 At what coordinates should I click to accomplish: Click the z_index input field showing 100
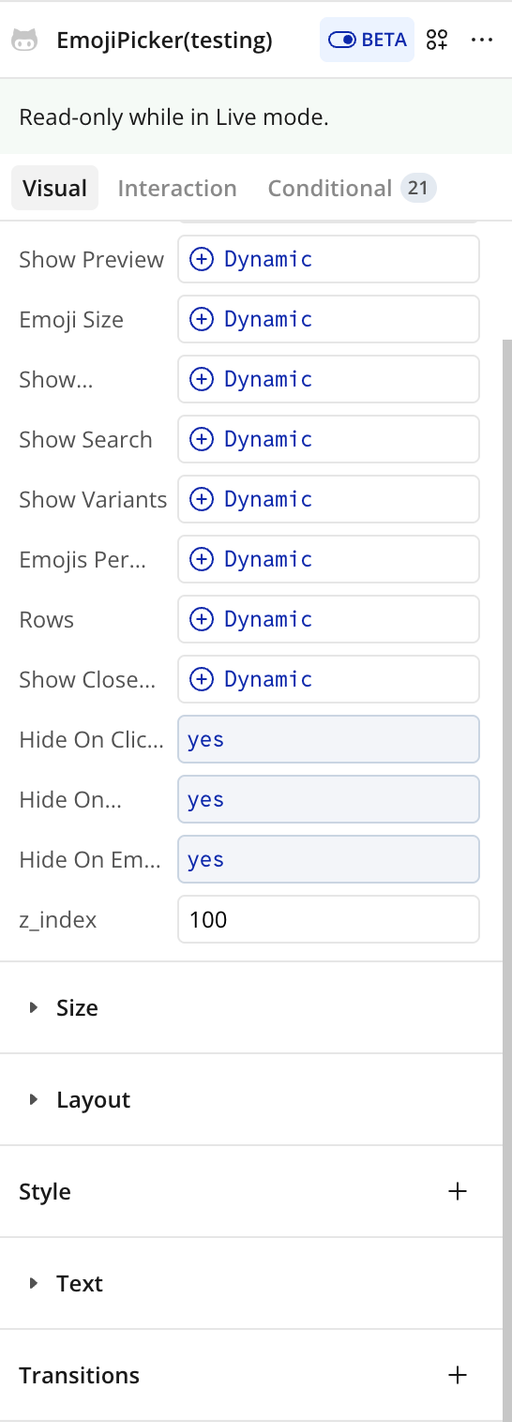click(x=329, y=919)
